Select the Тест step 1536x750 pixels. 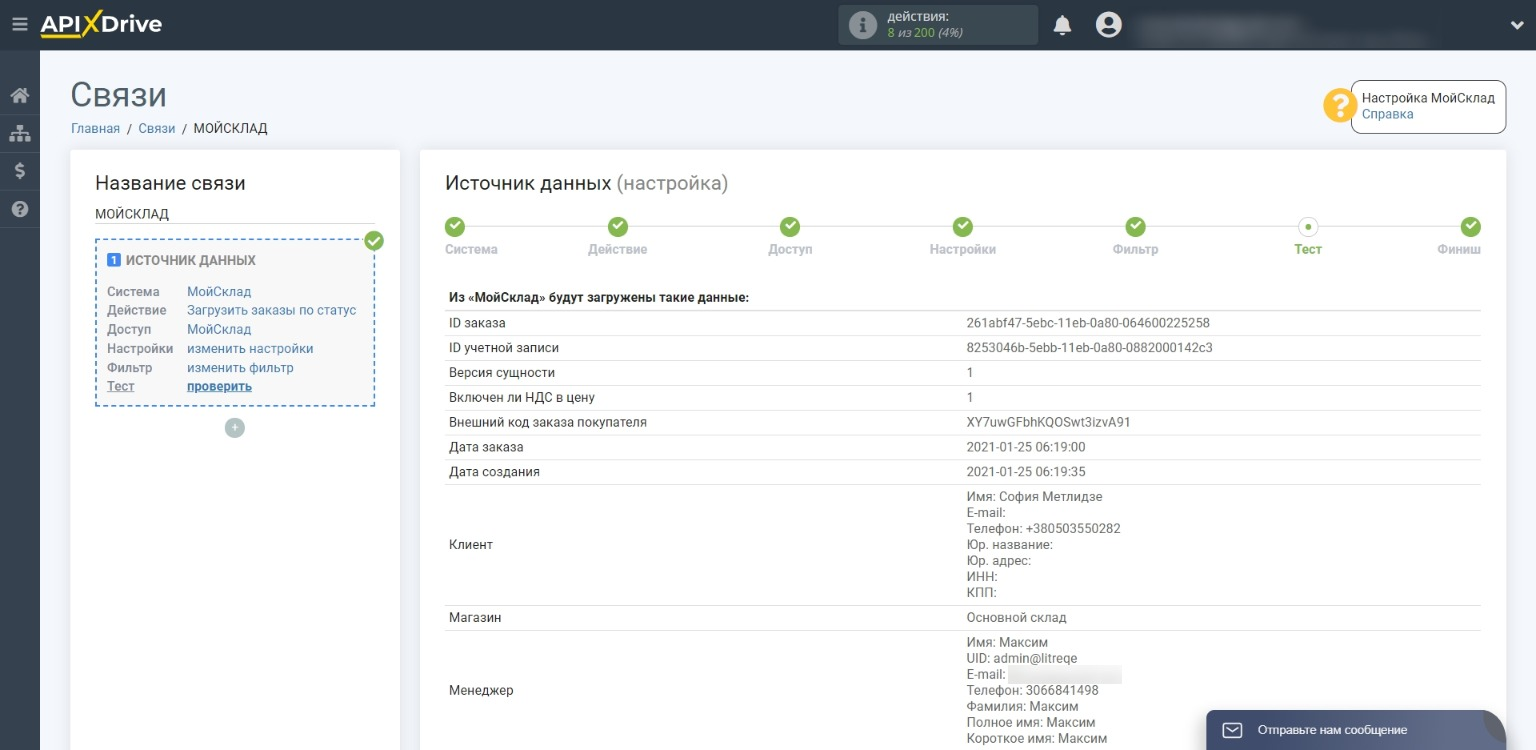[x=1308, y=227]
